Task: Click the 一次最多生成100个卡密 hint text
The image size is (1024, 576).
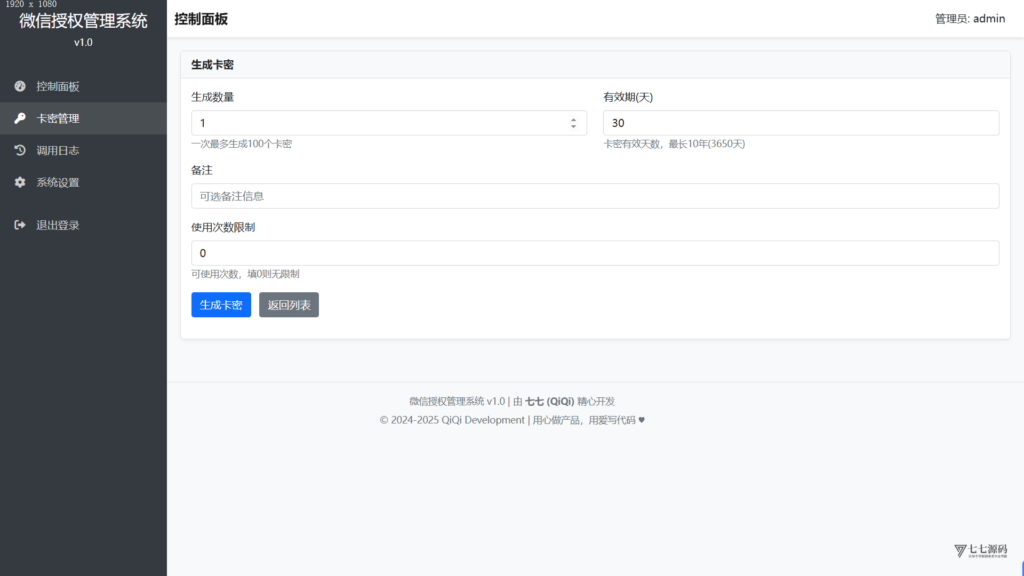Action: (x=242, y=144)
